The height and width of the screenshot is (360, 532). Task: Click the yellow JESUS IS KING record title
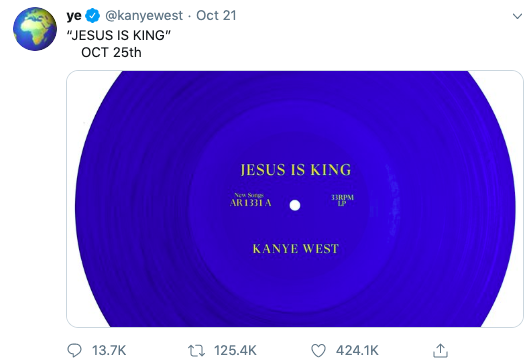[296, 170]
